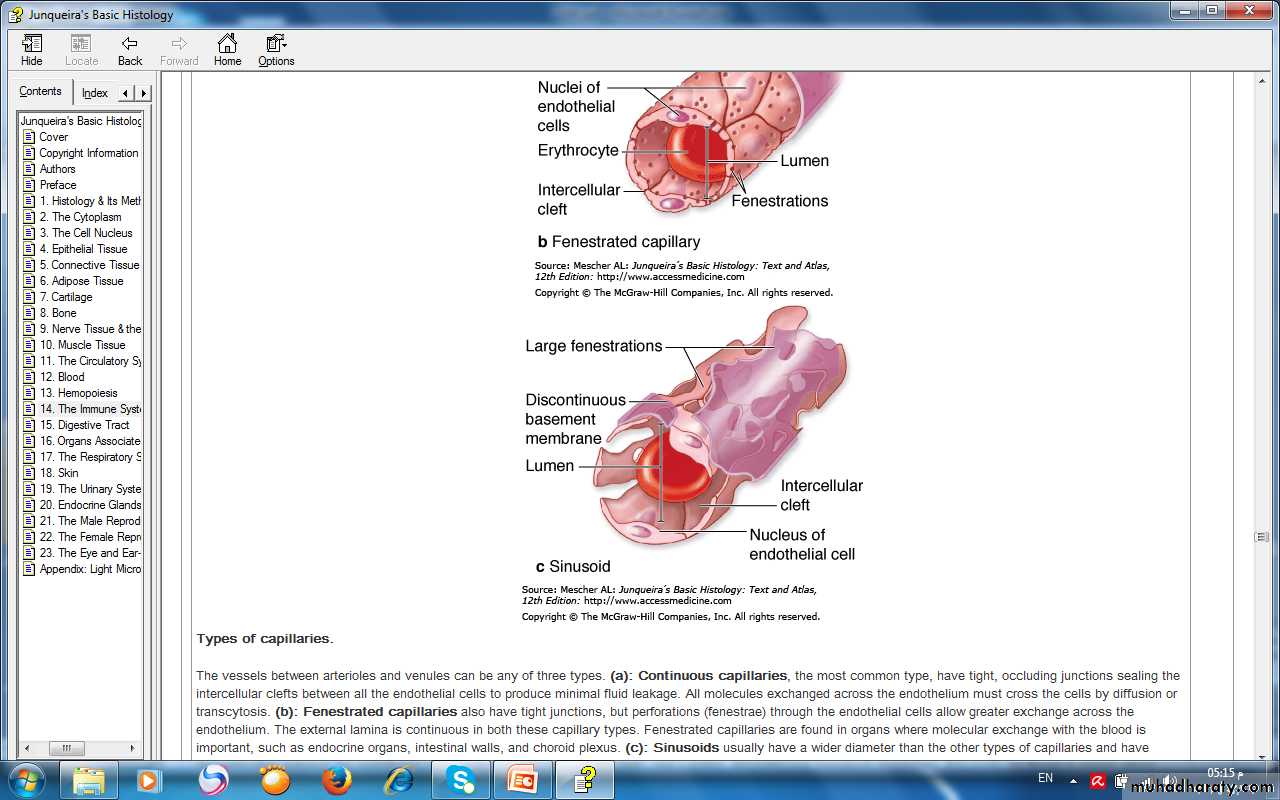Image resolution: width=1280 pixels, height=800 pixels.
Task: Switch to the Index tab
Action: coord(95,93)
